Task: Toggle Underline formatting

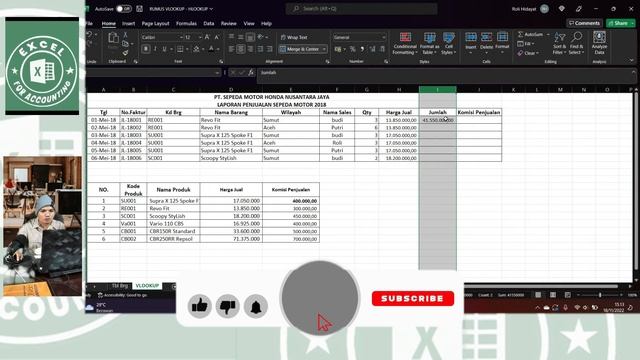Action: (x=164, y=49)
